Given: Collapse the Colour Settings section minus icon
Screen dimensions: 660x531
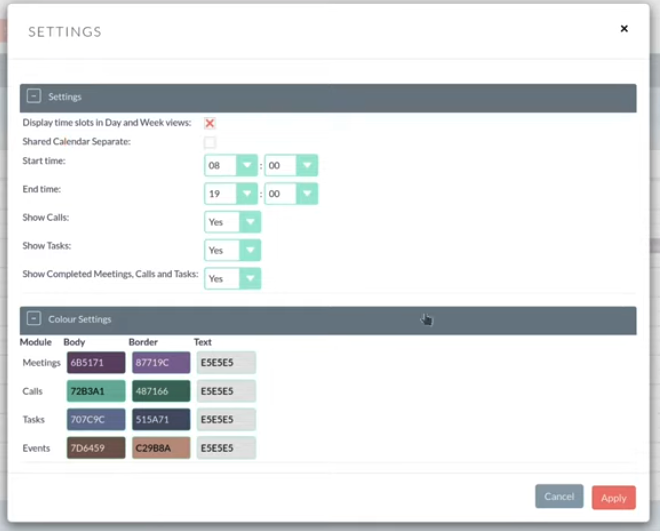Looking at the screenshot, I should tap(34, 319).
